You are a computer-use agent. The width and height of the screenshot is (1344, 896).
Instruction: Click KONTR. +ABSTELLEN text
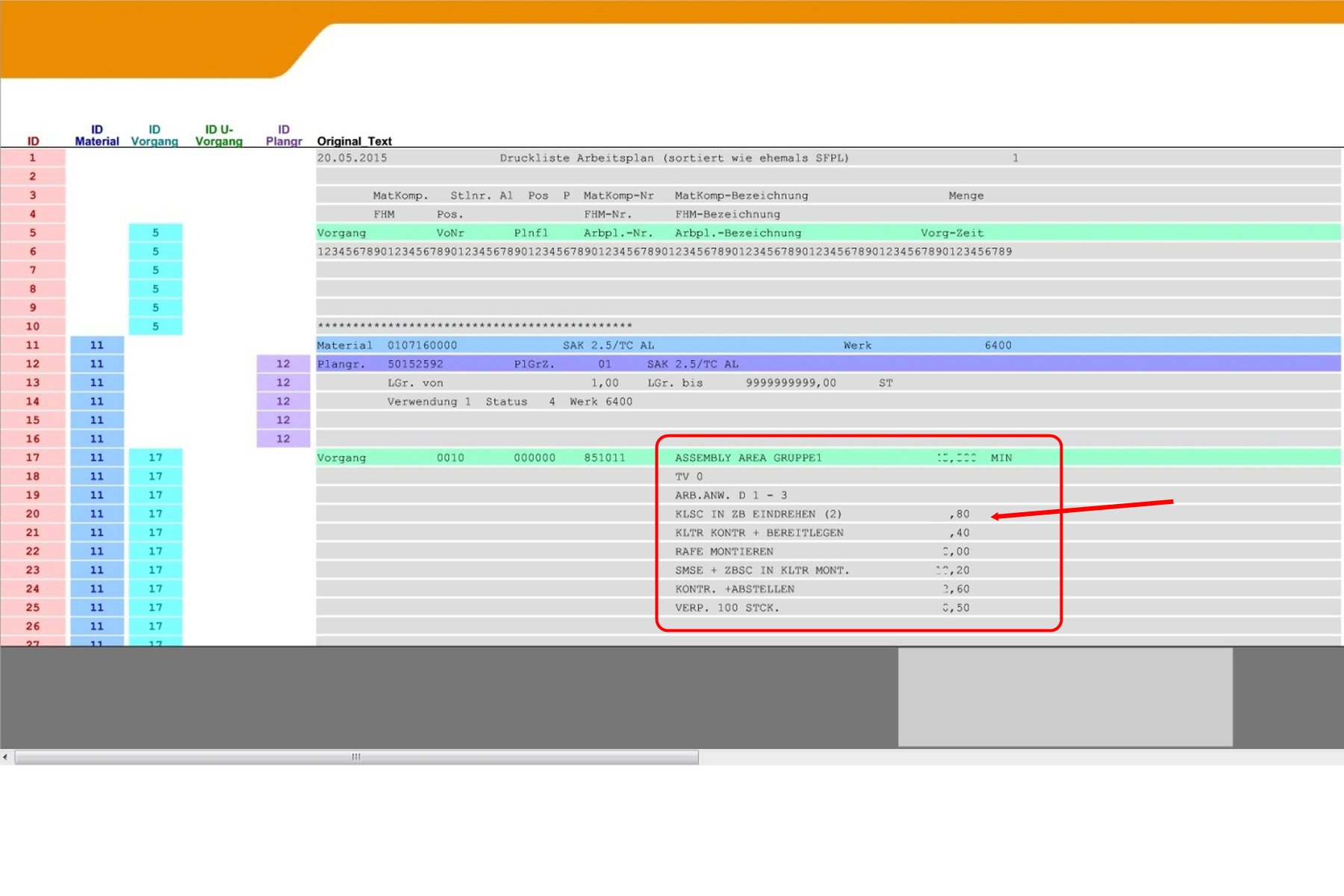click(735, 588)
